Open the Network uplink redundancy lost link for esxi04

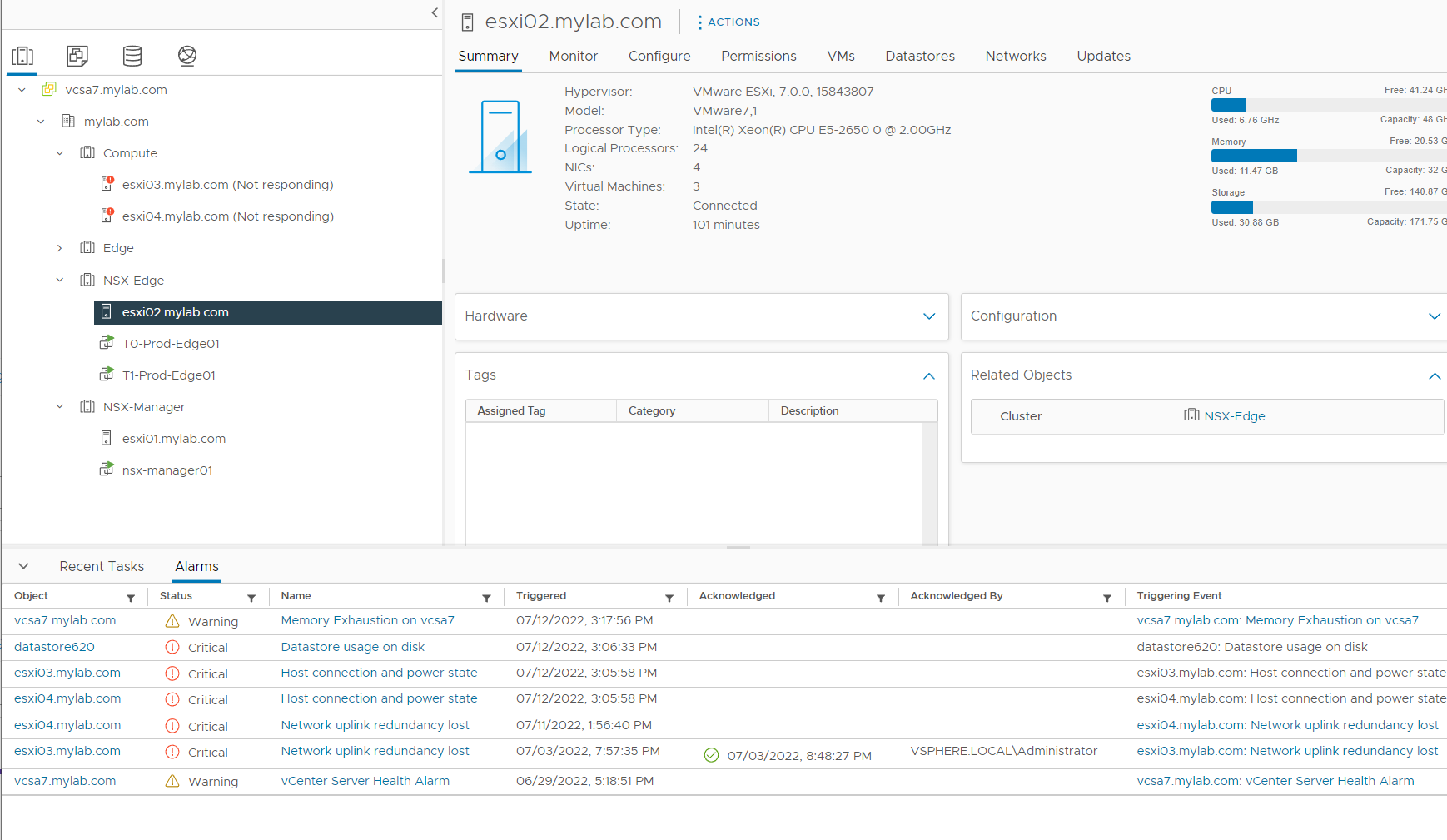[x=375, y=725]
